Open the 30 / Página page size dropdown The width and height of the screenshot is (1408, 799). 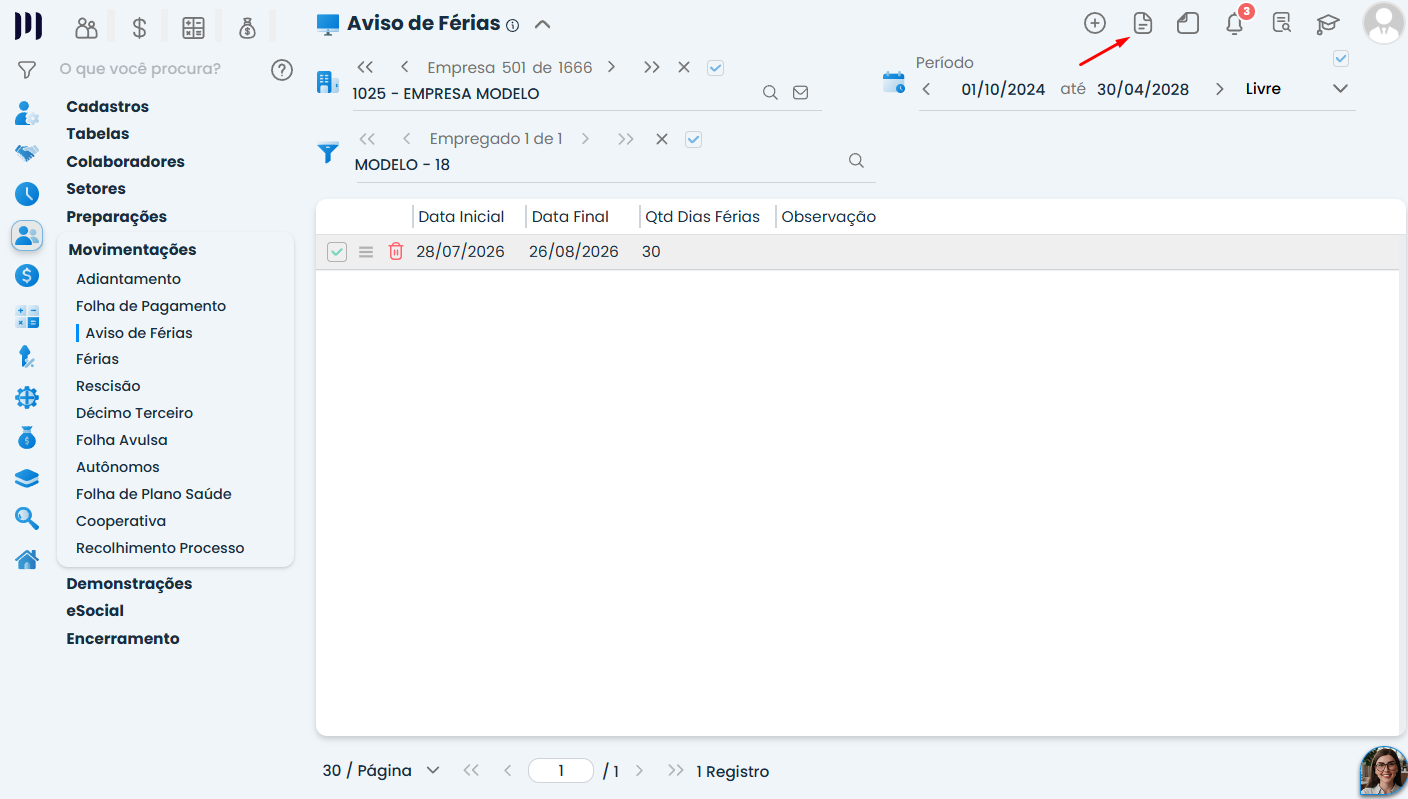381,771
